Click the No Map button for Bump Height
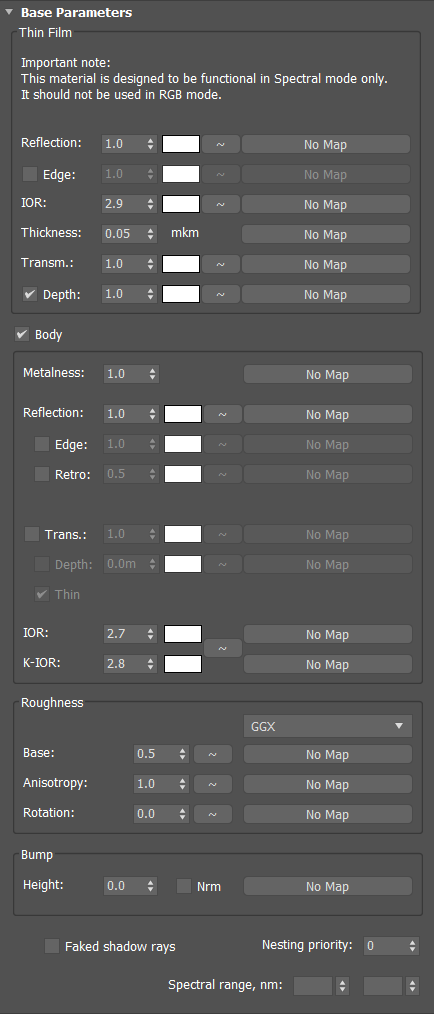The height and width of the screenshot is (1014, 434). 327,886
